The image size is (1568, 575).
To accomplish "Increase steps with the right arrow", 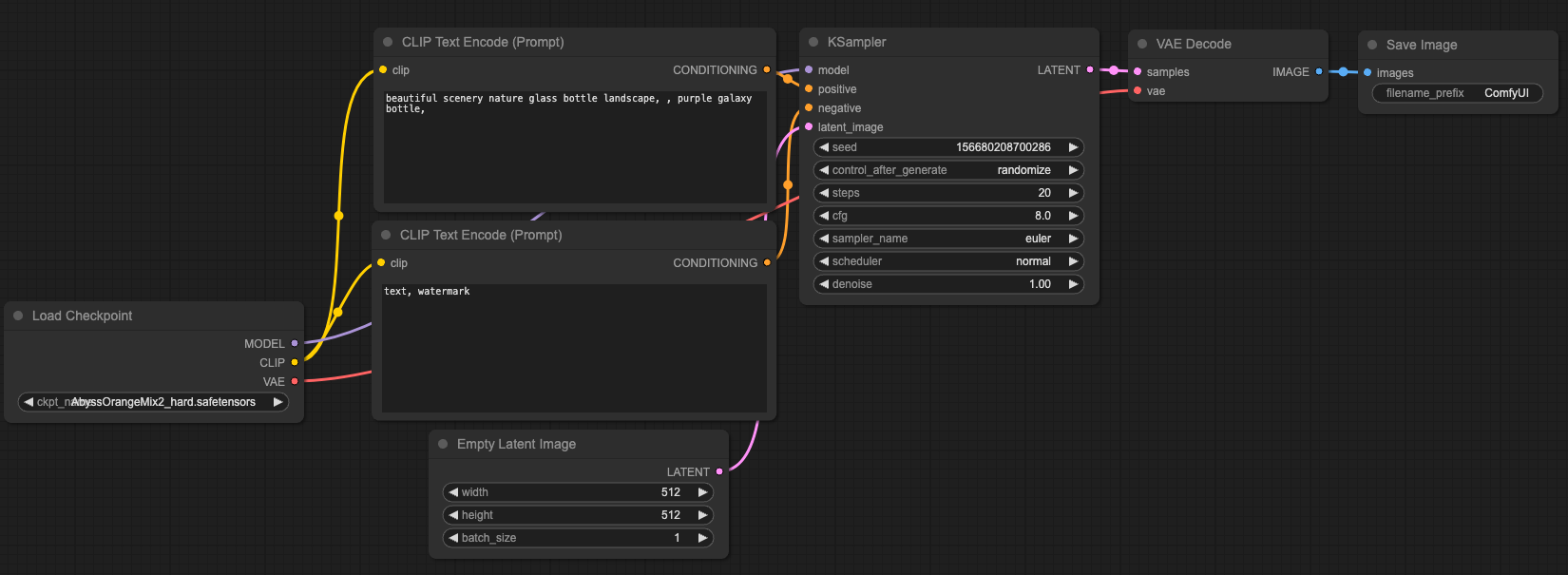I will 1073,193.
